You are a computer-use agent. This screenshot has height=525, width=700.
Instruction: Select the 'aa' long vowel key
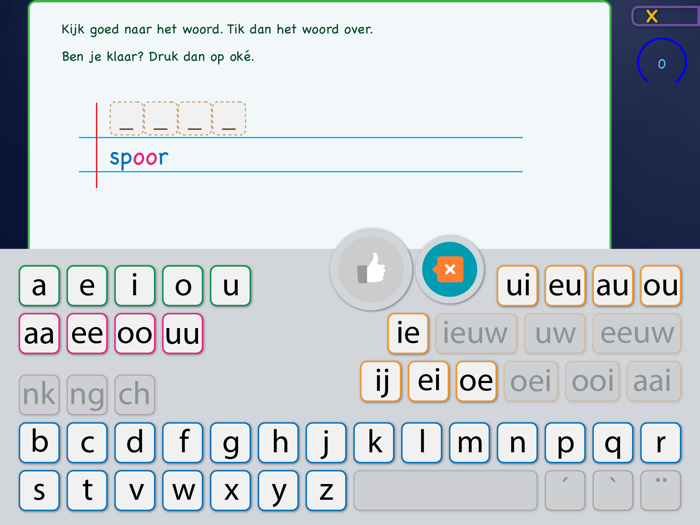click(x=39, y=333)
